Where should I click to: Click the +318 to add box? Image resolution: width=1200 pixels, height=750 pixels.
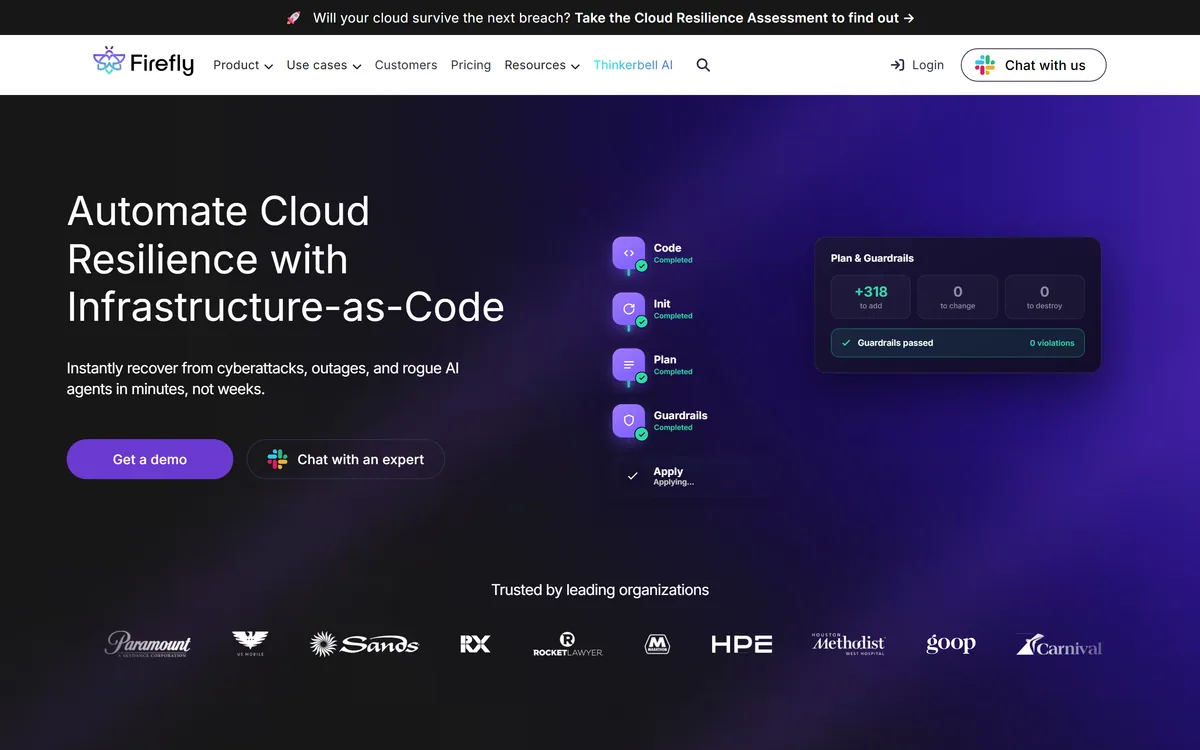coord(871,297)
